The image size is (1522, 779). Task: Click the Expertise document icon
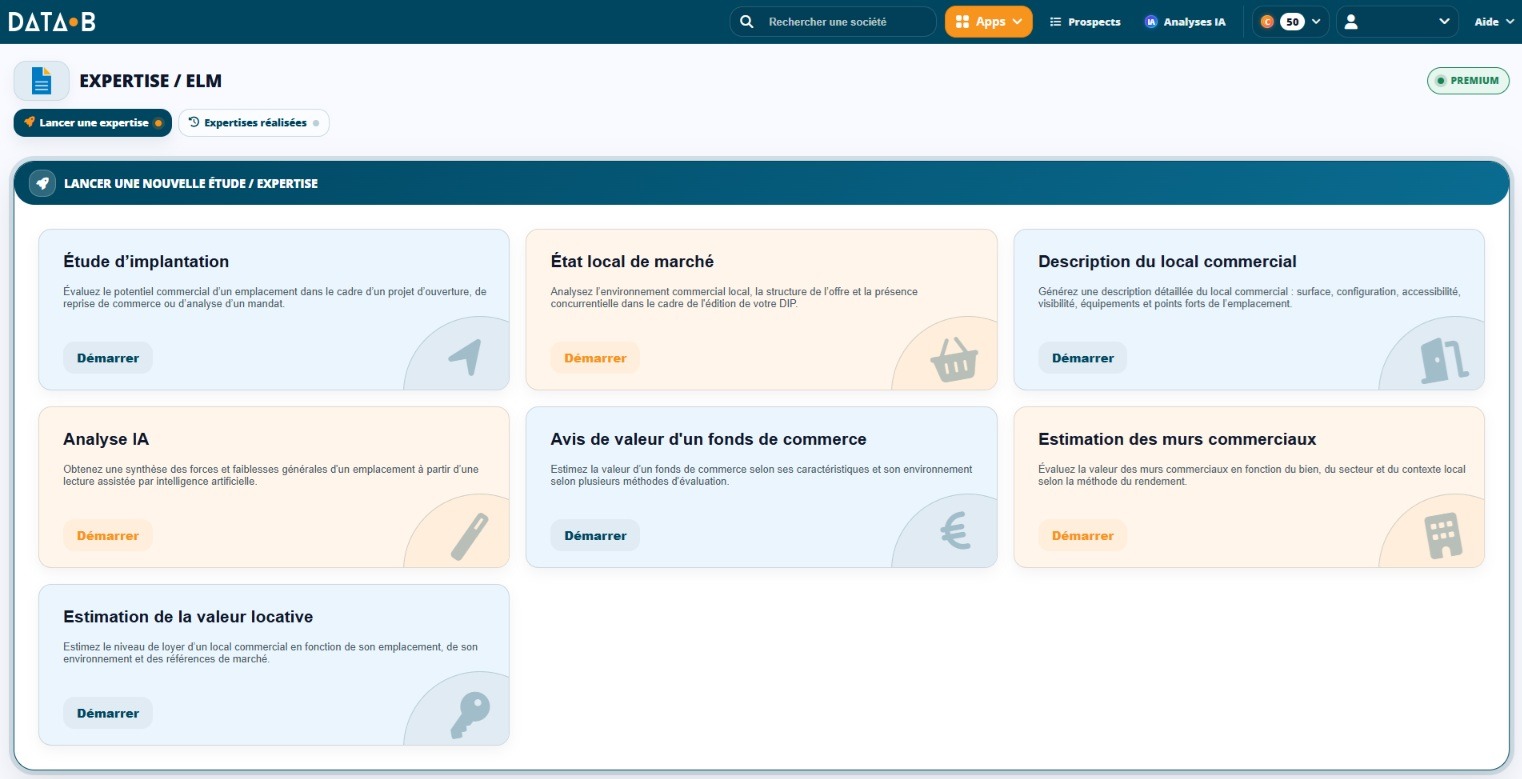coord(41,81)
